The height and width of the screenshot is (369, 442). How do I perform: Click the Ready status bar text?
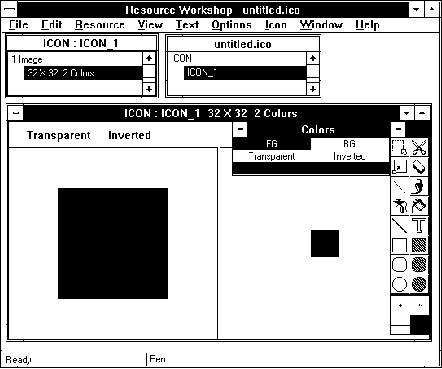coord(18,360)
